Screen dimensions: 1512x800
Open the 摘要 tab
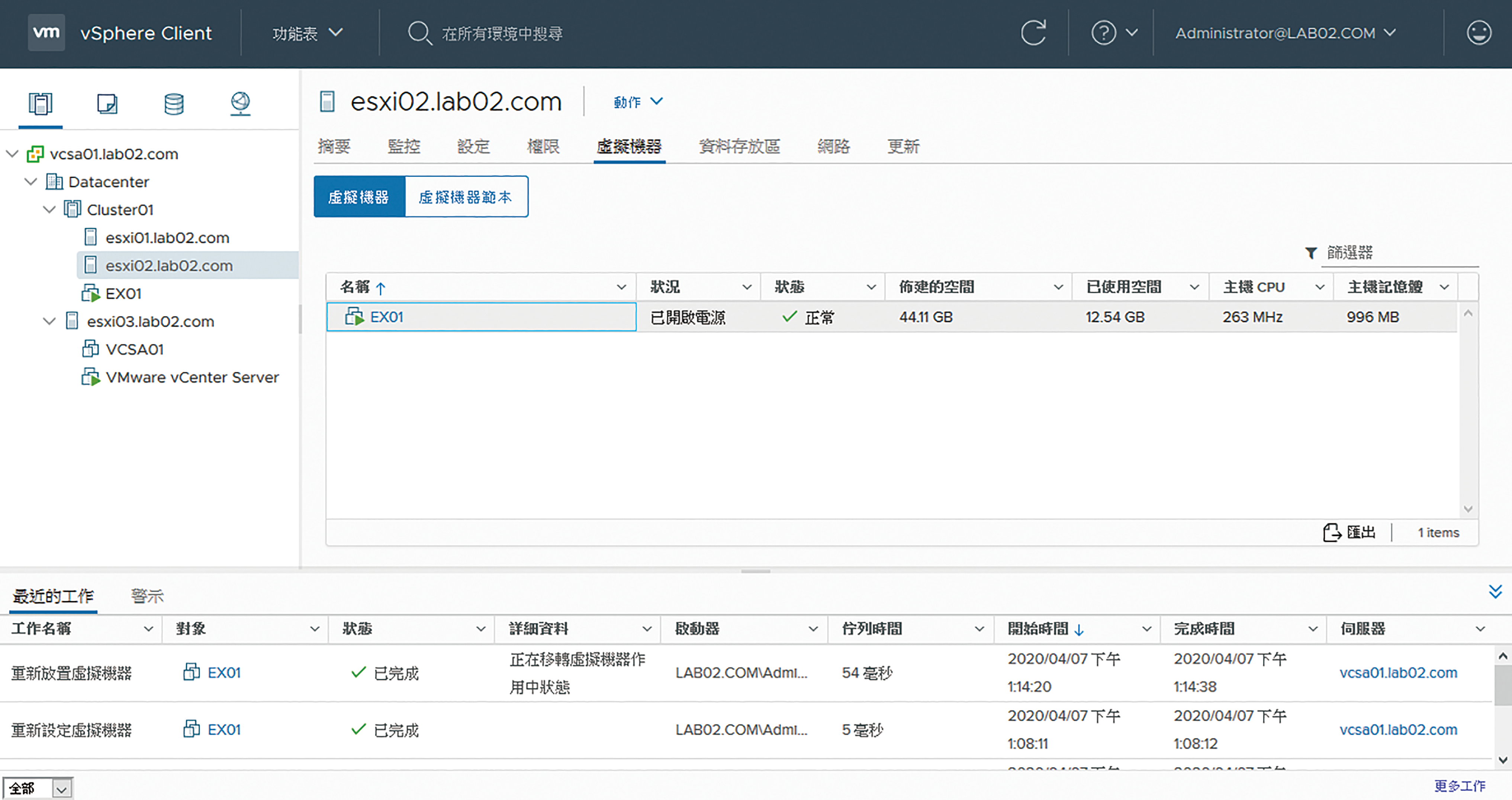click(334, 146)
